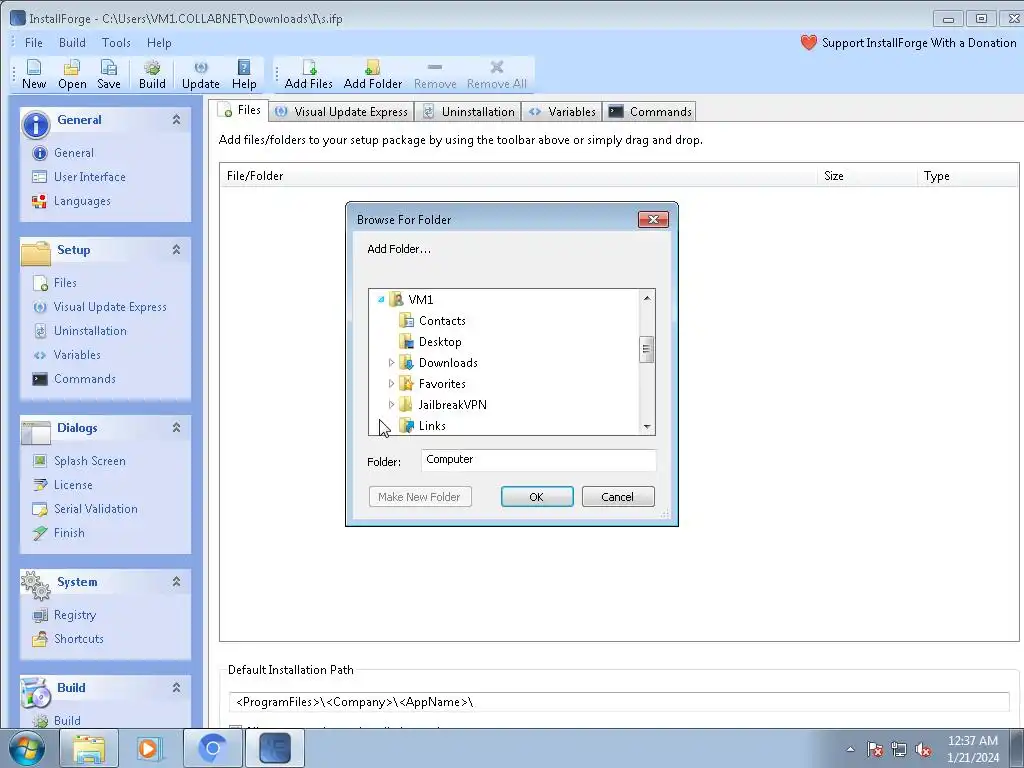Viewport: 1024px width, 768px height.
Task: Switch to the Variables tab
Action: tap(562, 112)
